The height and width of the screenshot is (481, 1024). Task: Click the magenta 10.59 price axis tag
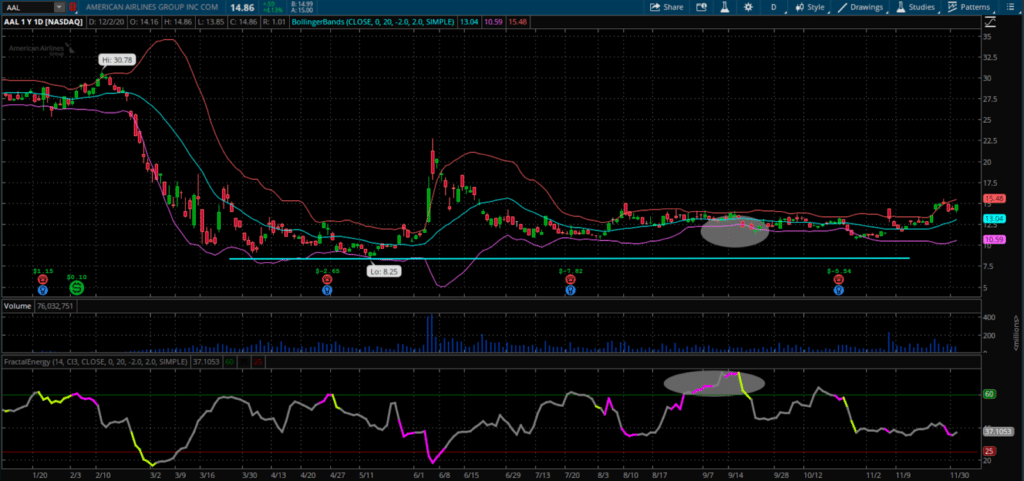(993, 239)
